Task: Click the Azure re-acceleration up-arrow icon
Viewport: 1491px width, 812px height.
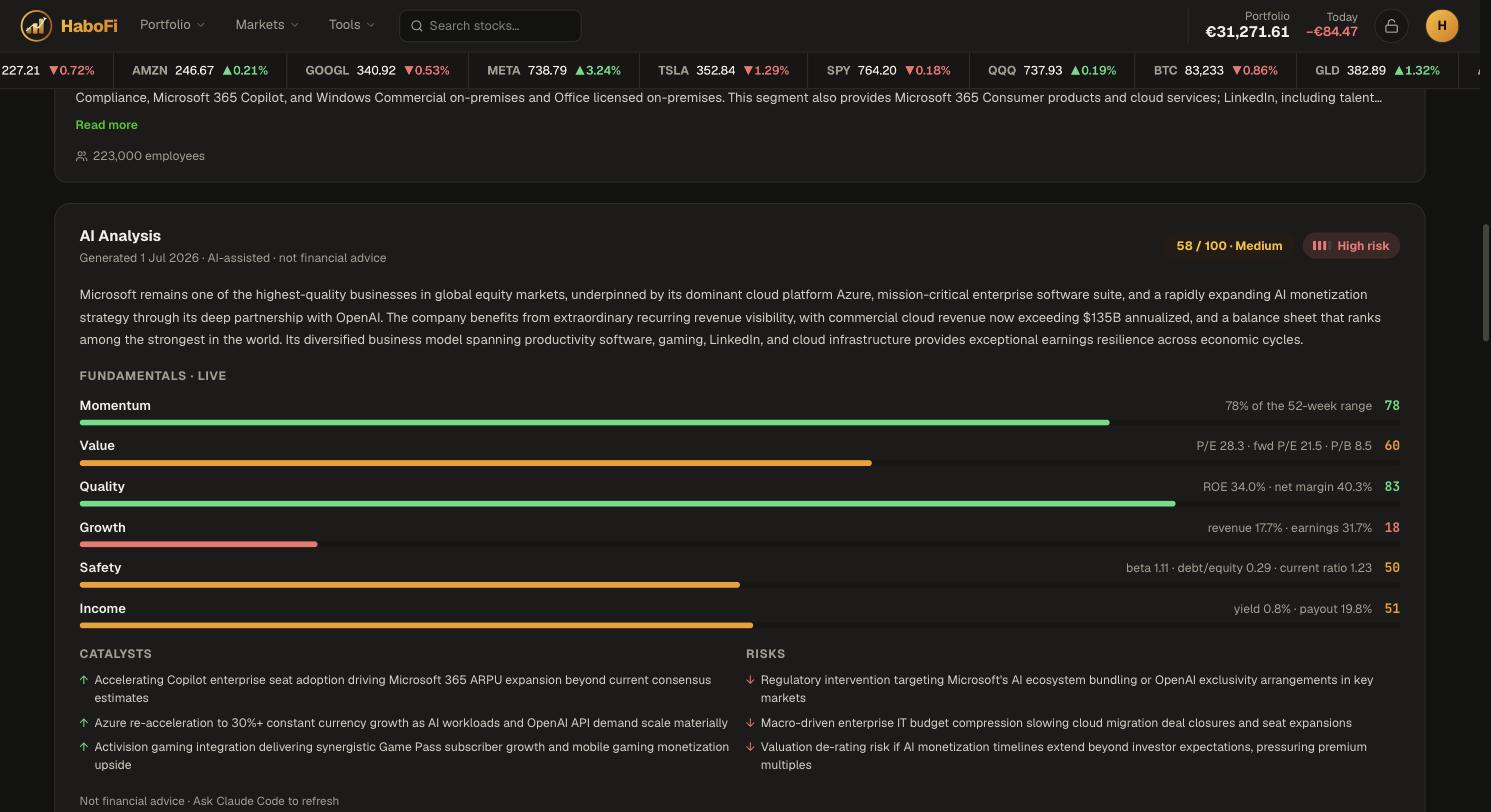Action: click(x=84, y=723)
